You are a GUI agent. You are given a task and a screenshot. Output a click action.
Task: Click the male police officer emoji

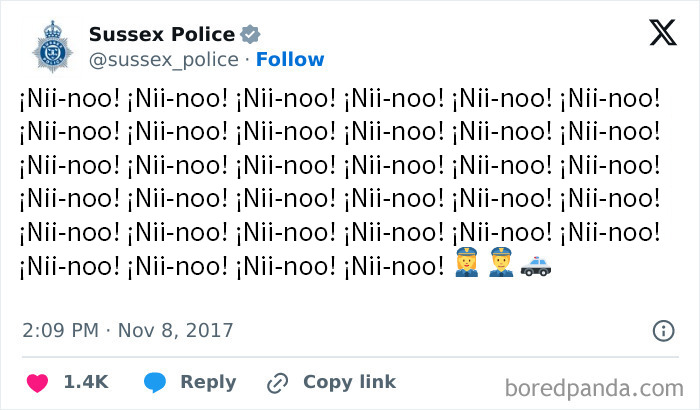(x=500, y=267)
